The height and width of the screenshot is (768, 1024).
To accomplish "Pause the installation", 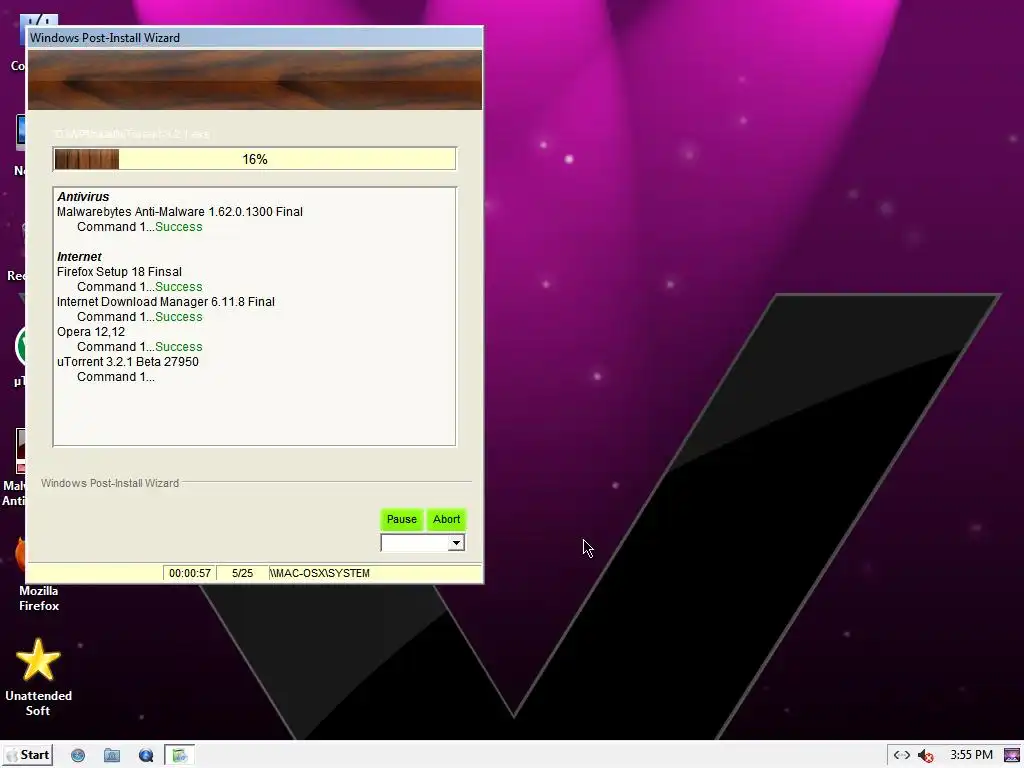I will [x=402, y=519].
